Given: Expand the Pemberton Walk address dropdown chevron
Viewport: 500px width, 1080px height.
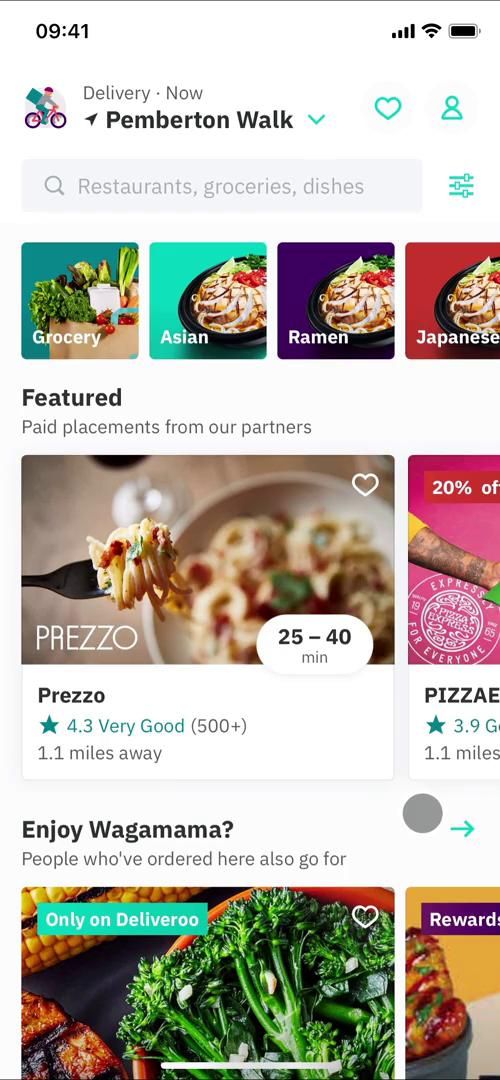Looking at the screenshot, I should [316, 120].
